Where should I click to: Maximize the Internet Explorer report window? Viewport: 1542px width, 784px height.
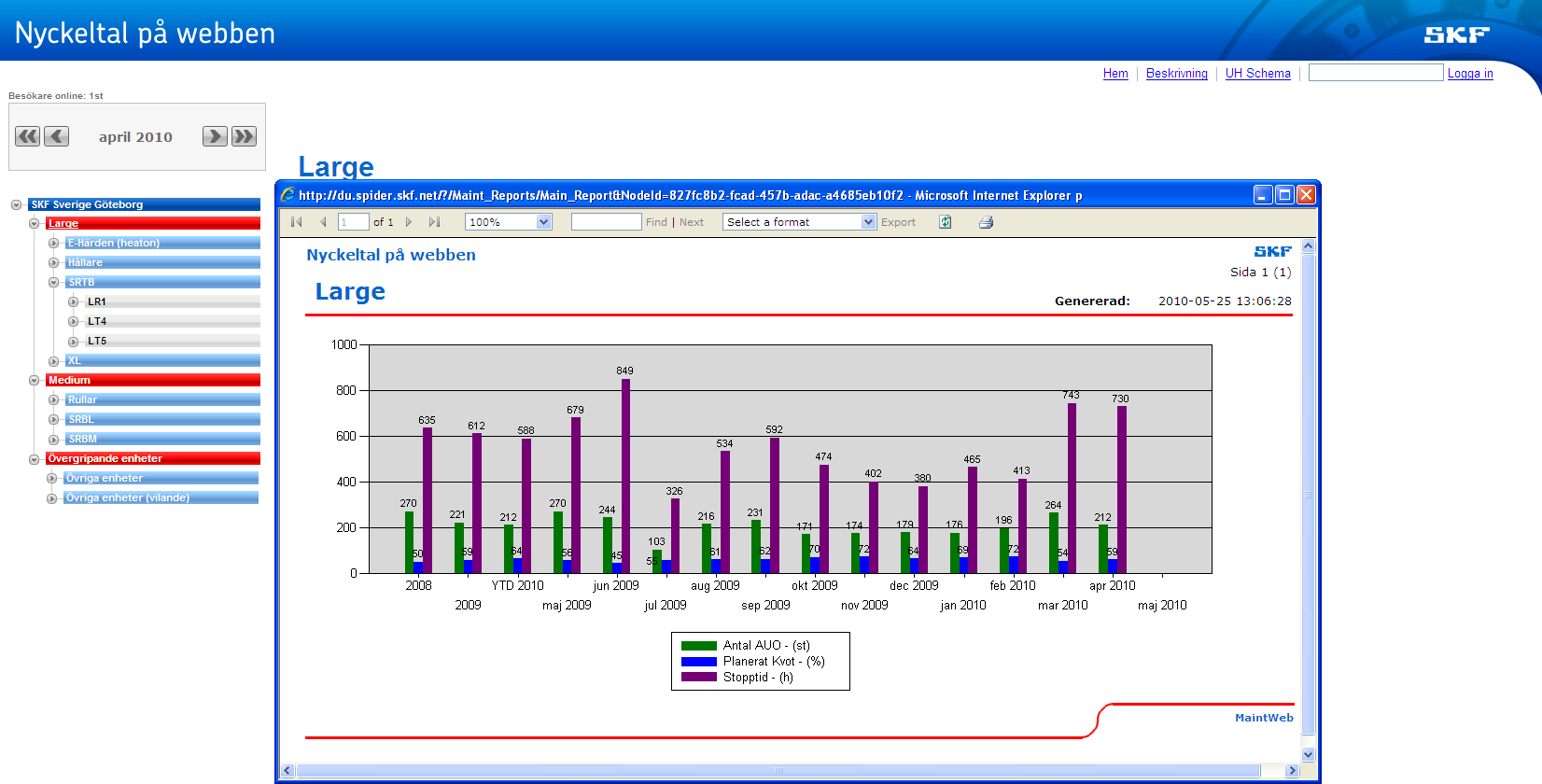(1284, 194)
